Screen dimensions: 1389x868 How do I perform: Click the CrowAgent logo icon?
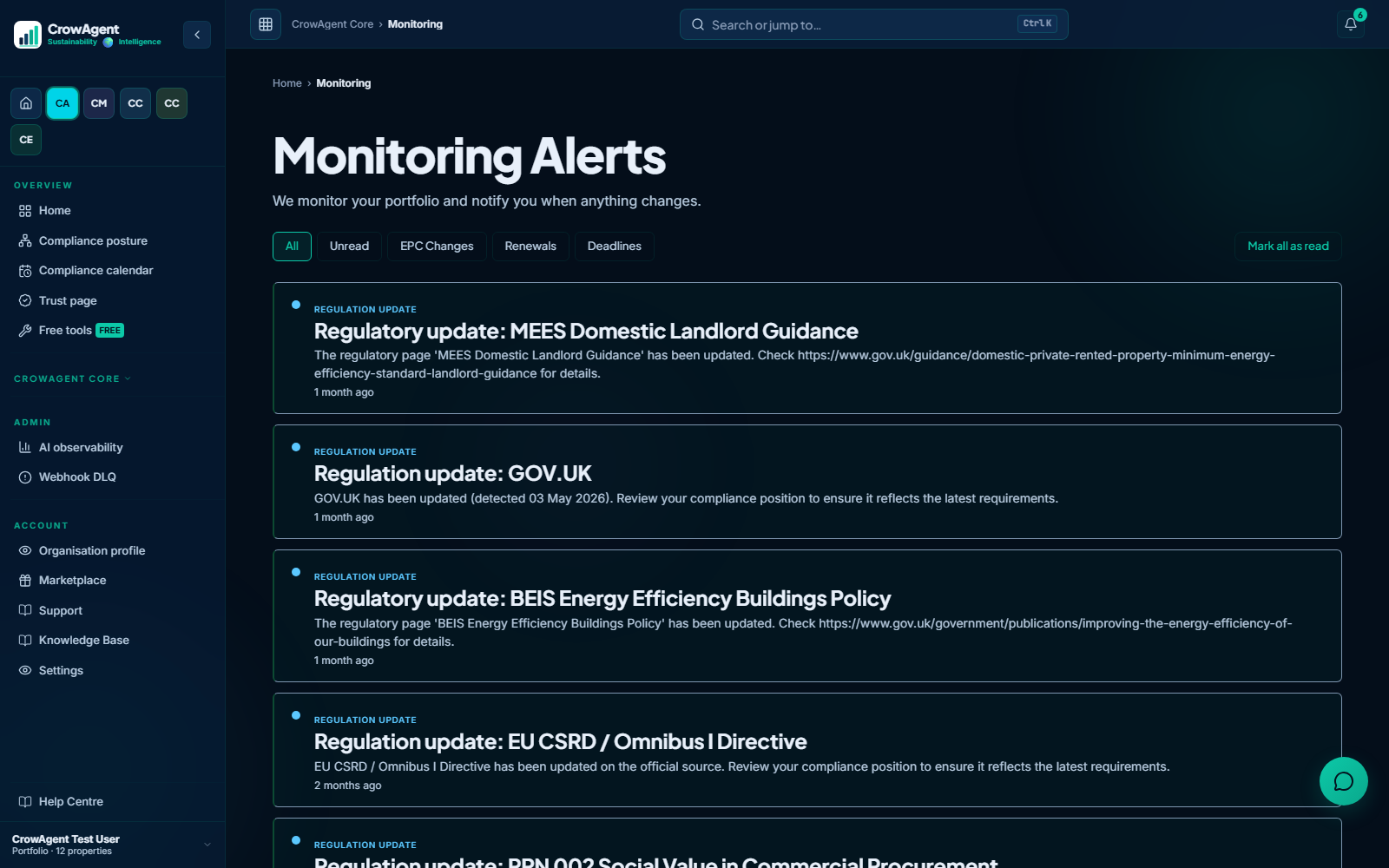(x=28, y=35)
